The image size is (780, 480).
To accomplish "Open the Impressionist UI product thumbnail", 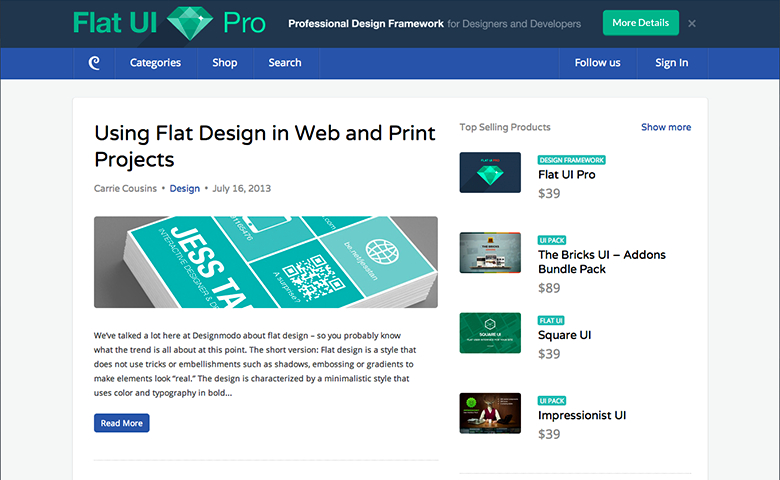I will click(x=490, y=413).
